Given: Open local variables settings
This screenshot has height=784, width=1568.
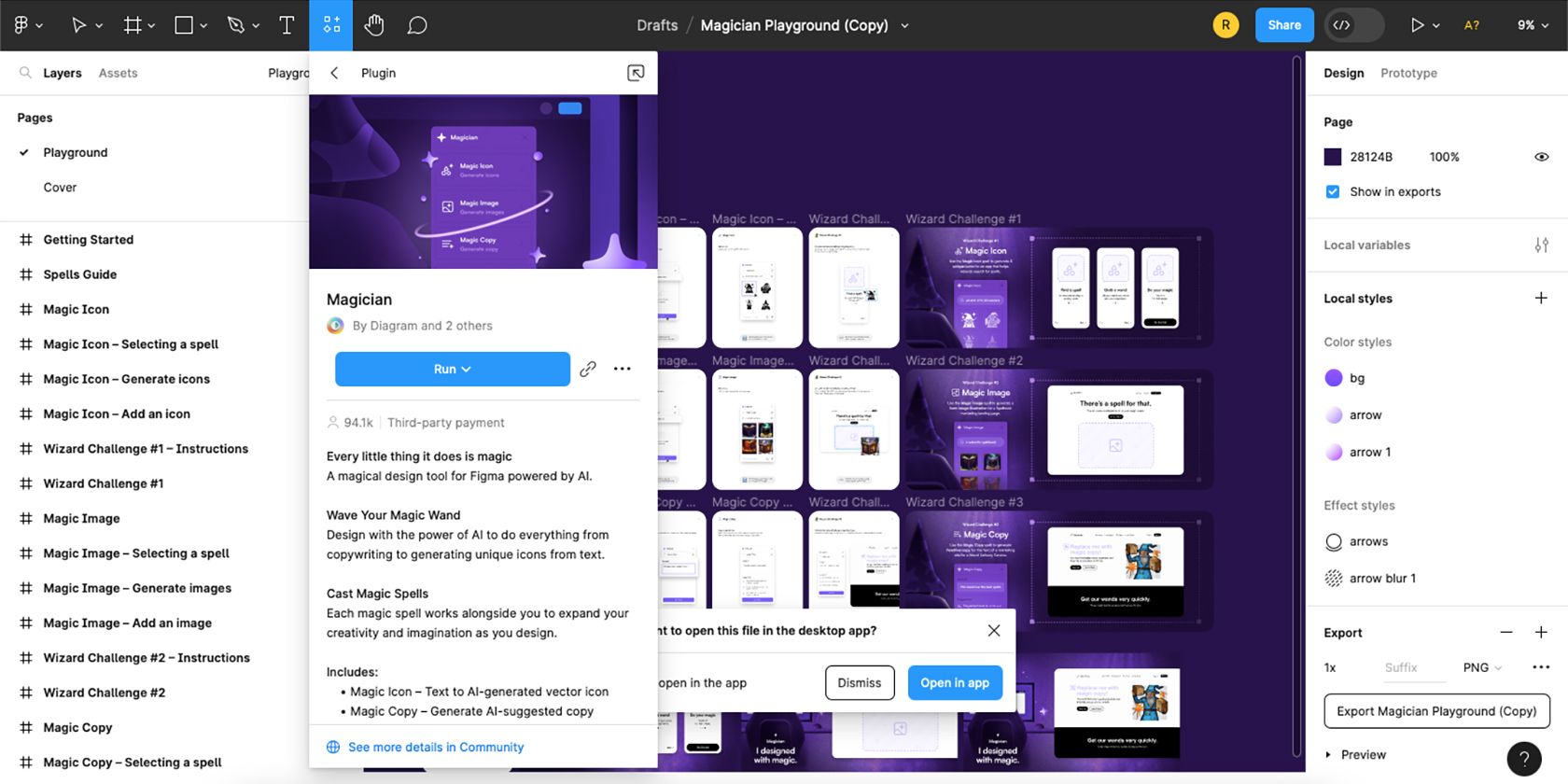Looking at the screenshot, I should click(1541, 245).
